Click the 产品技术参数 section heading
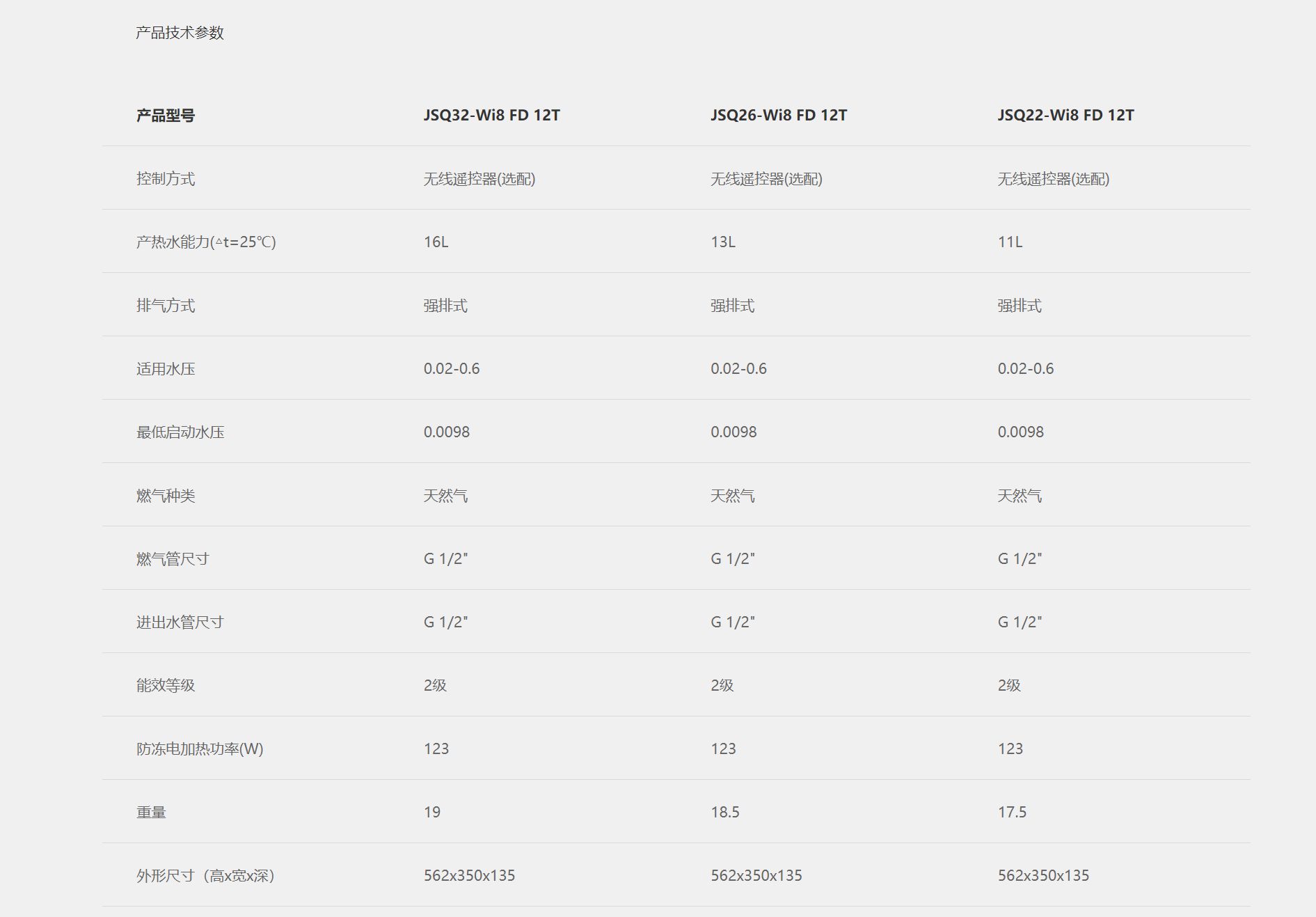The image size is (1316, 917). 180,33
